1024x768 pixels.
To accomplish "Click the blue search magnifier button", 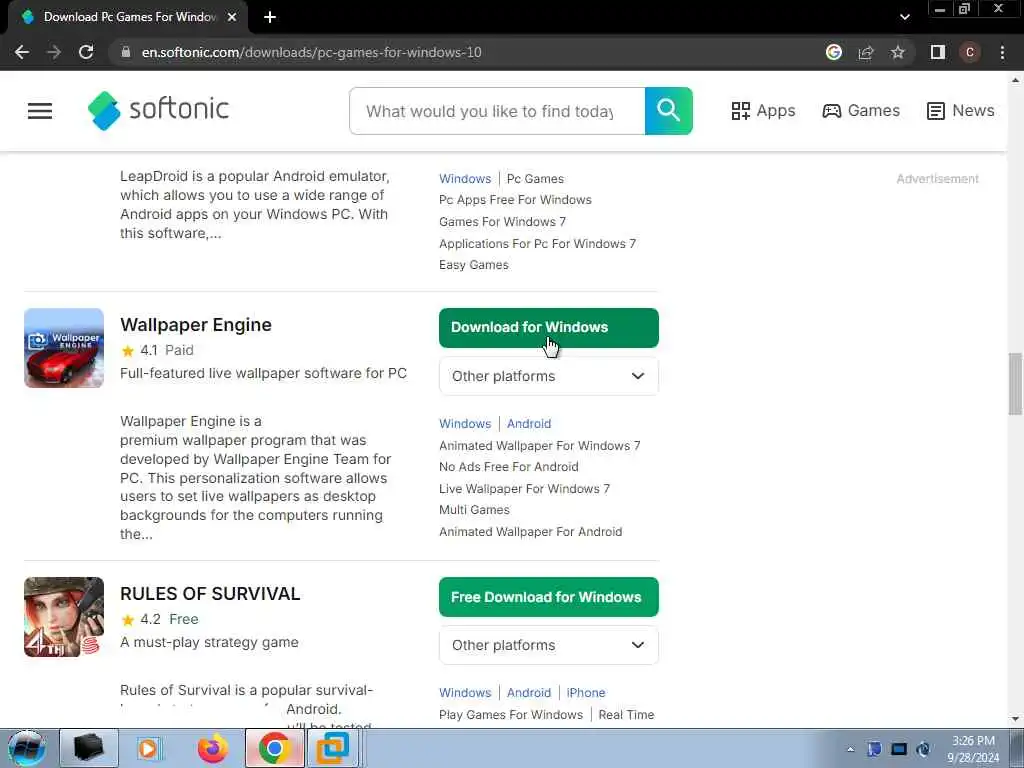I will (x=668, y=111).
